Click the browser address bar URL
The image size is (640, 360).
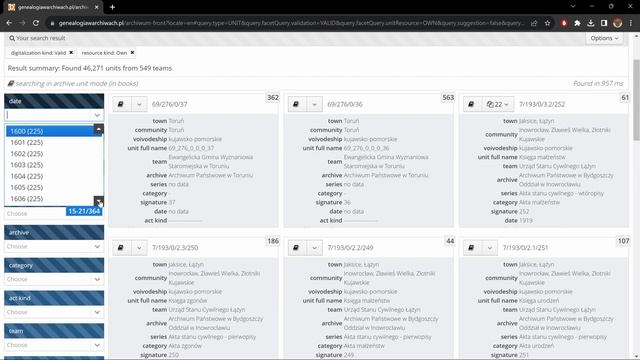290,23
